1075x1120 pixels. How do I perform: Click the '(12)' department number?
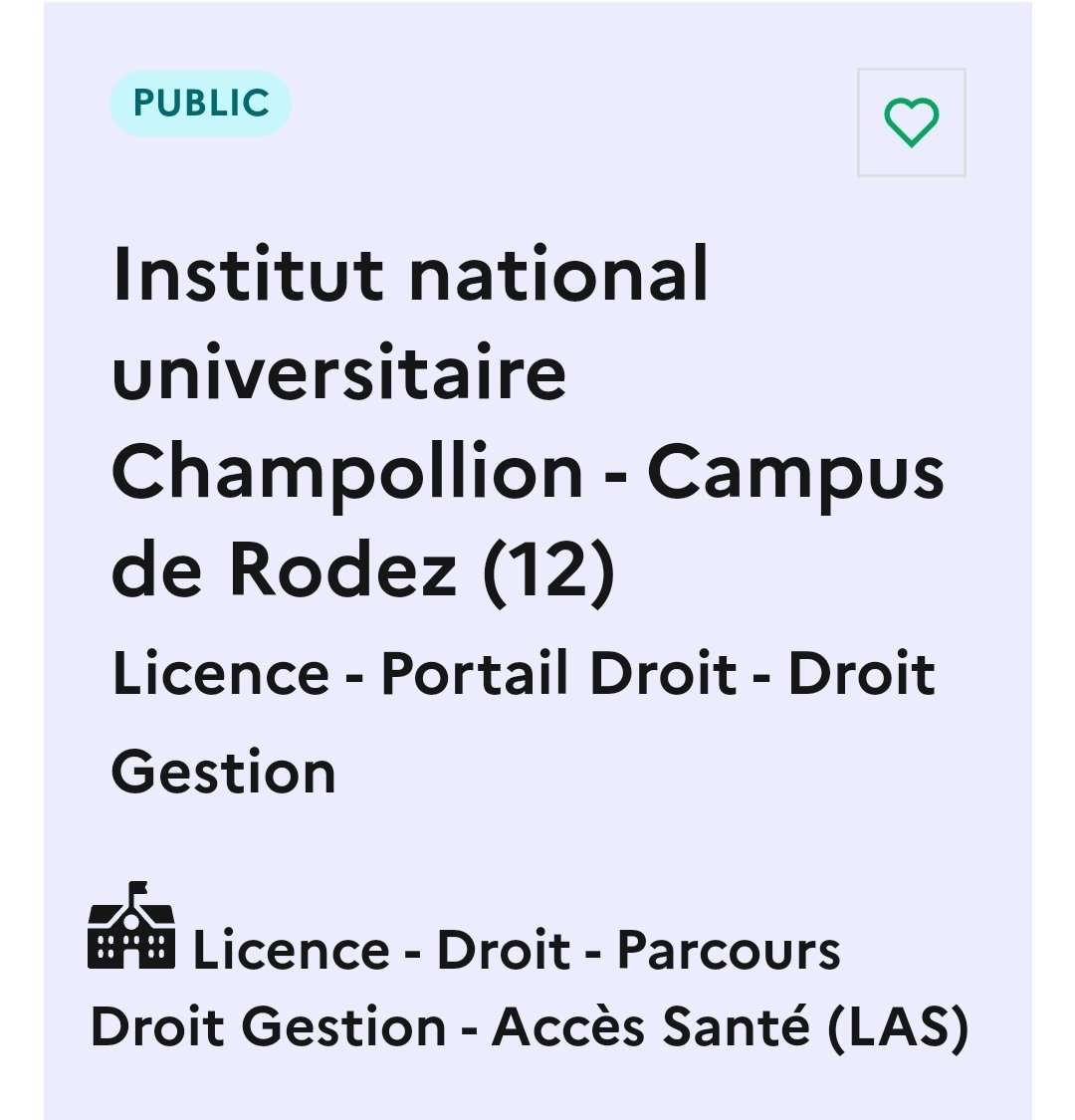point(548,571)
